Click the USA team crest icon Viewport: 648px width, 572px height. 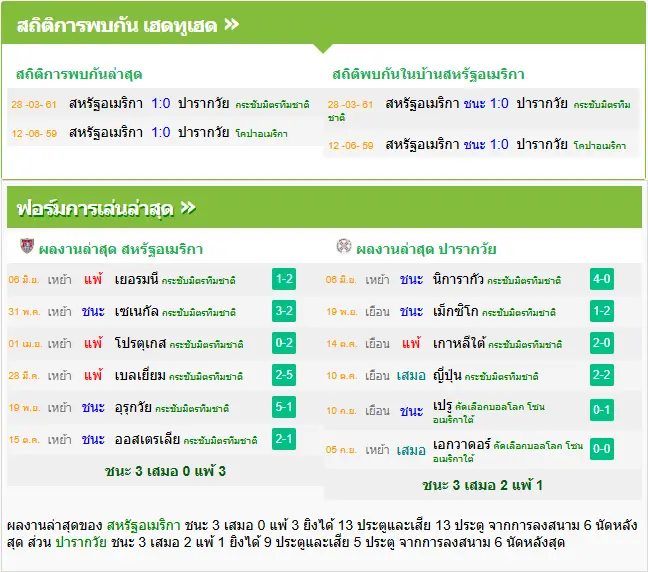(x=27, y=246)
